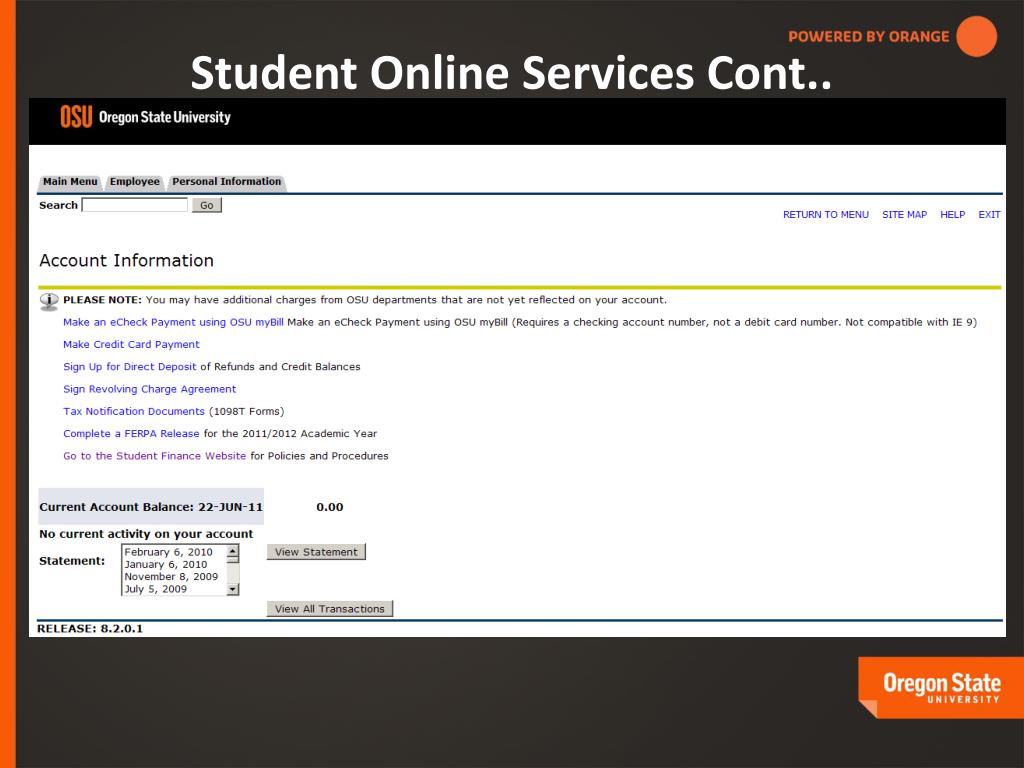Click the 0.00 account balance value
Screen dimensions: 1024x768
pos(330,507)
